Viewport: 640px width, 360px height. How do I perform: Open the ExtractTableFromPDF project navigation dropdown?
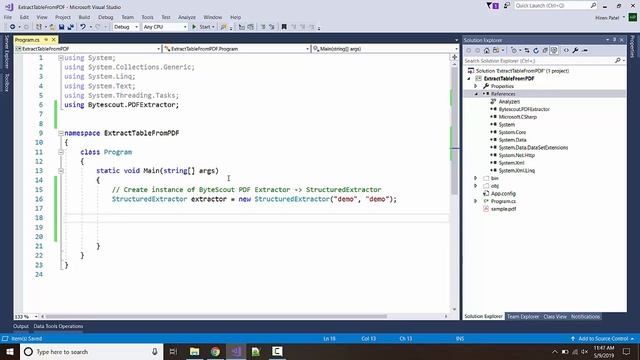coord(88,49)
